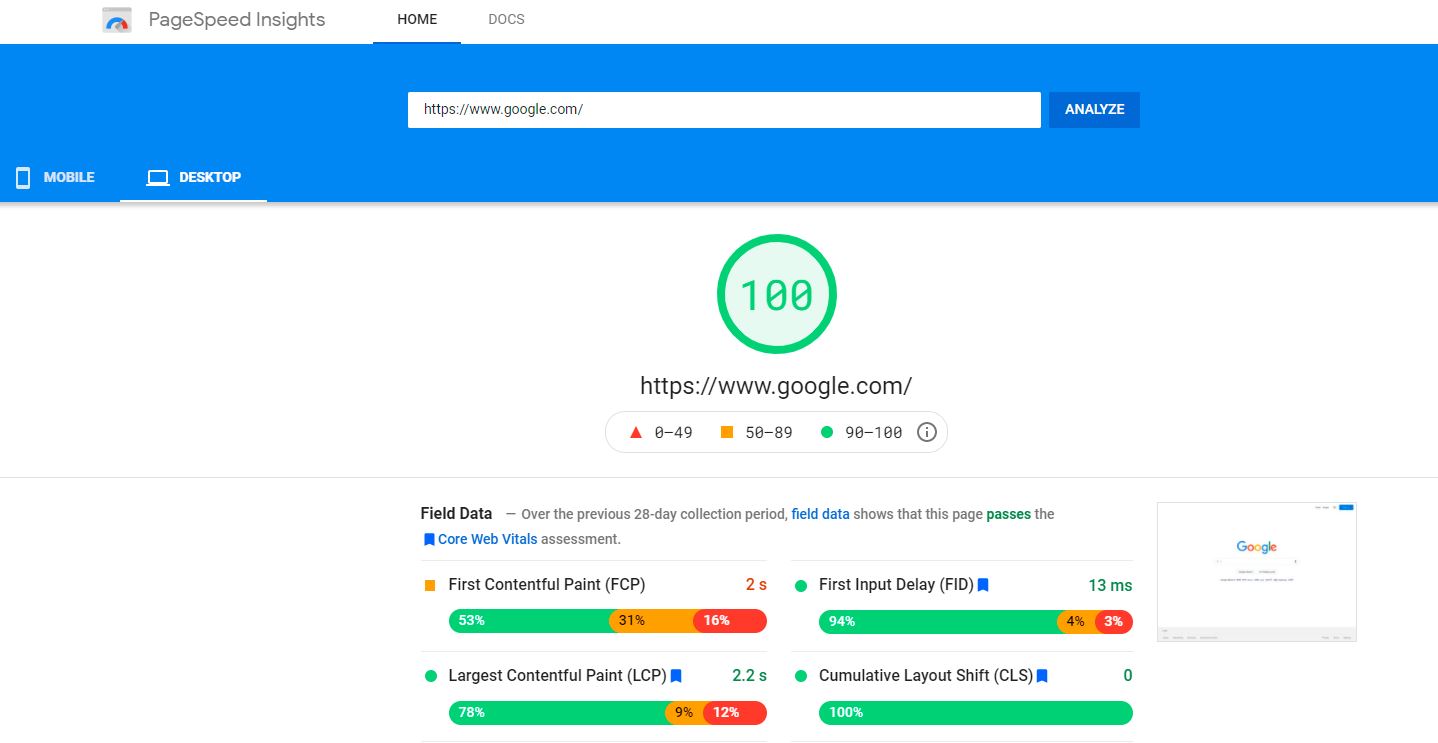Switch to the HOME tab
The height and width of the screenshot is (743, 1438).
pos(417,21)
